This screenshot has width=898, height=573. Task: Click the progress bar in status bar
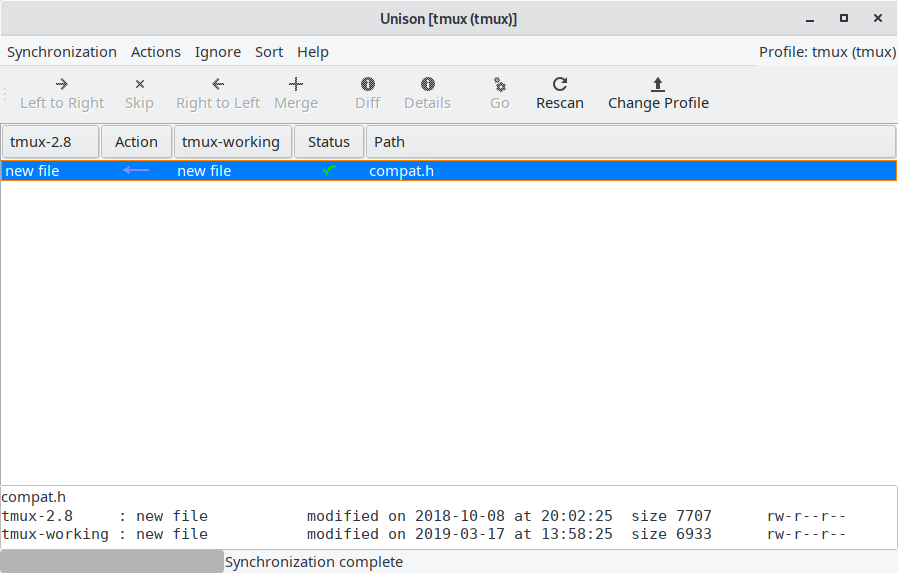pyautogui.click(x=112, y=562)
